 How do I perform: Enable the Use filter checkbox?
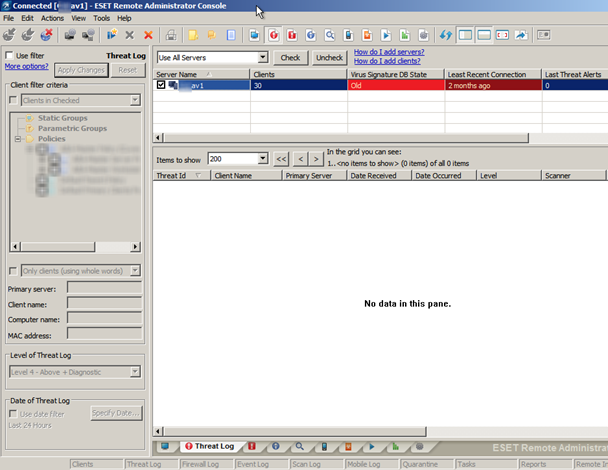click(9, 55)
